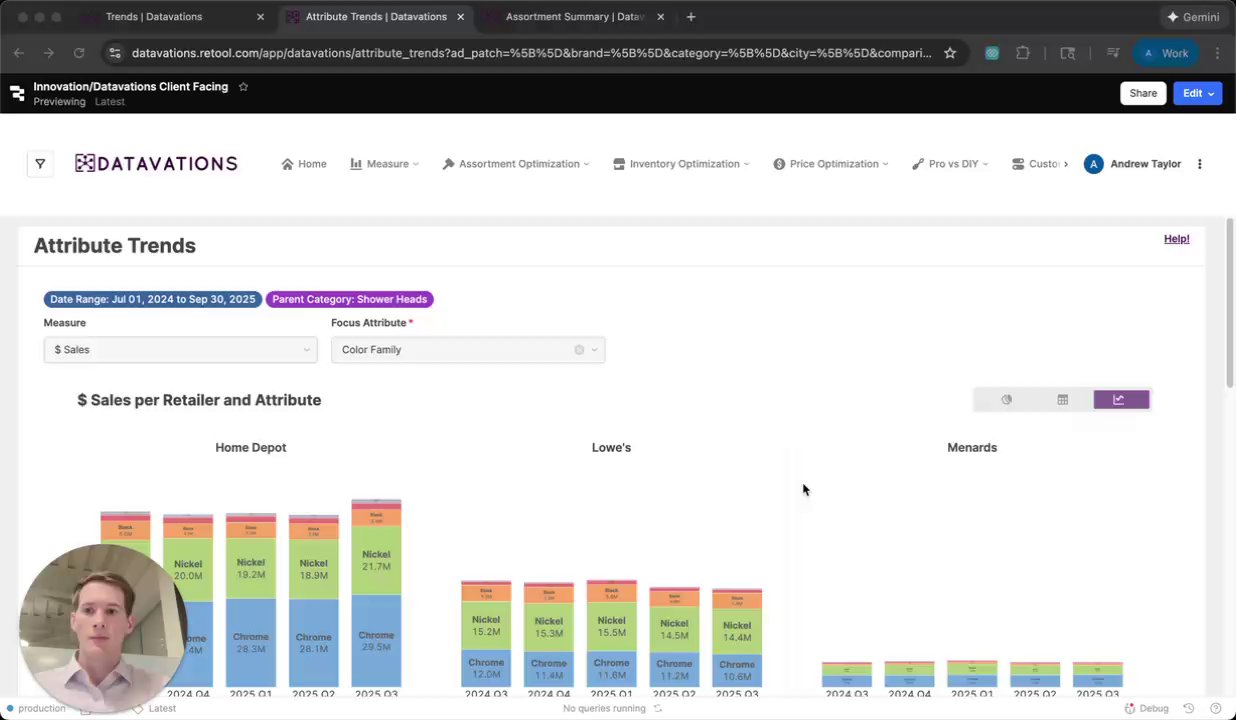Select the Attribute Trends | Datavations tab
The height and width of the screenshot is (720, 1236).
tap(376, 17)
